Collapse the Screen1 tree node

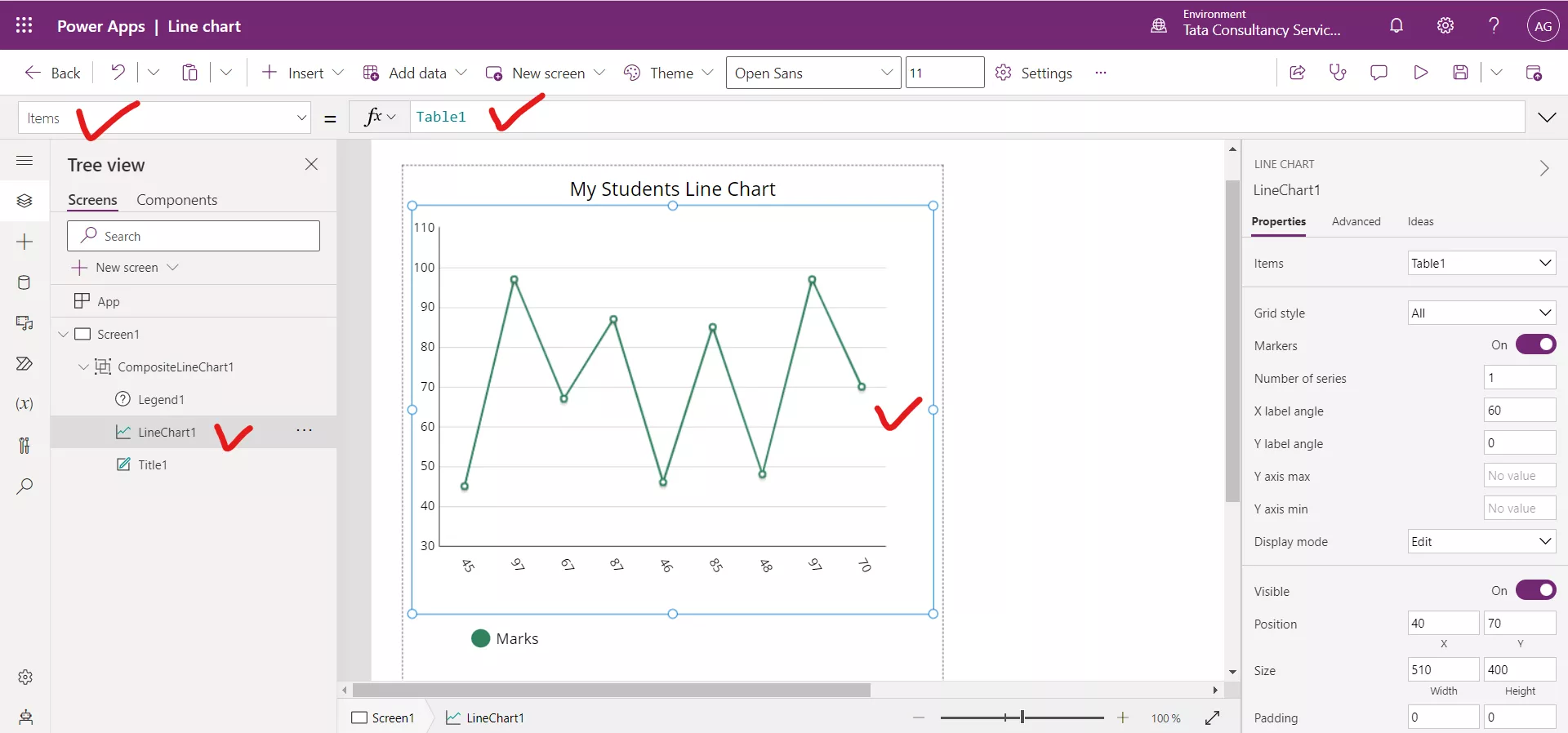[63, 335]
